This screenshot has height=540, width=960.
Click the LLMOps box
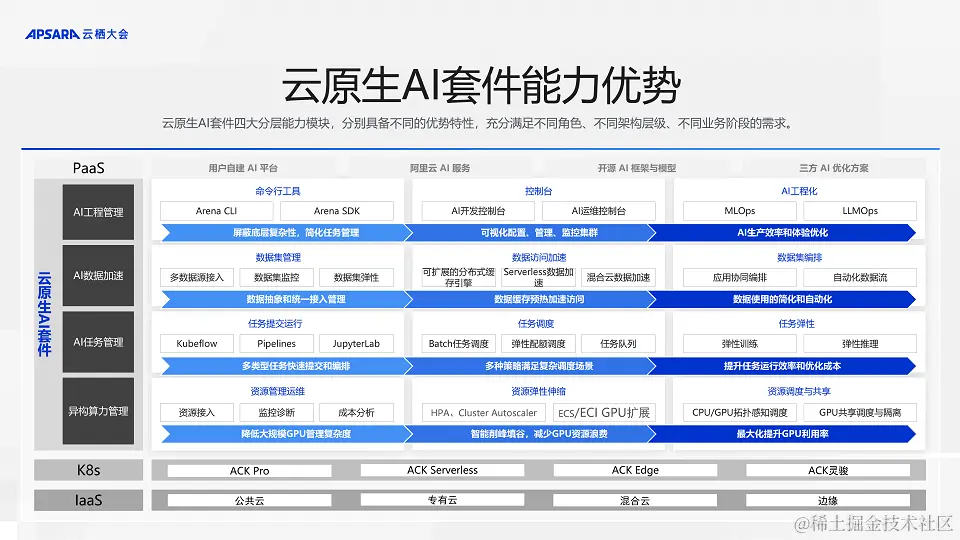coord(860,211)
